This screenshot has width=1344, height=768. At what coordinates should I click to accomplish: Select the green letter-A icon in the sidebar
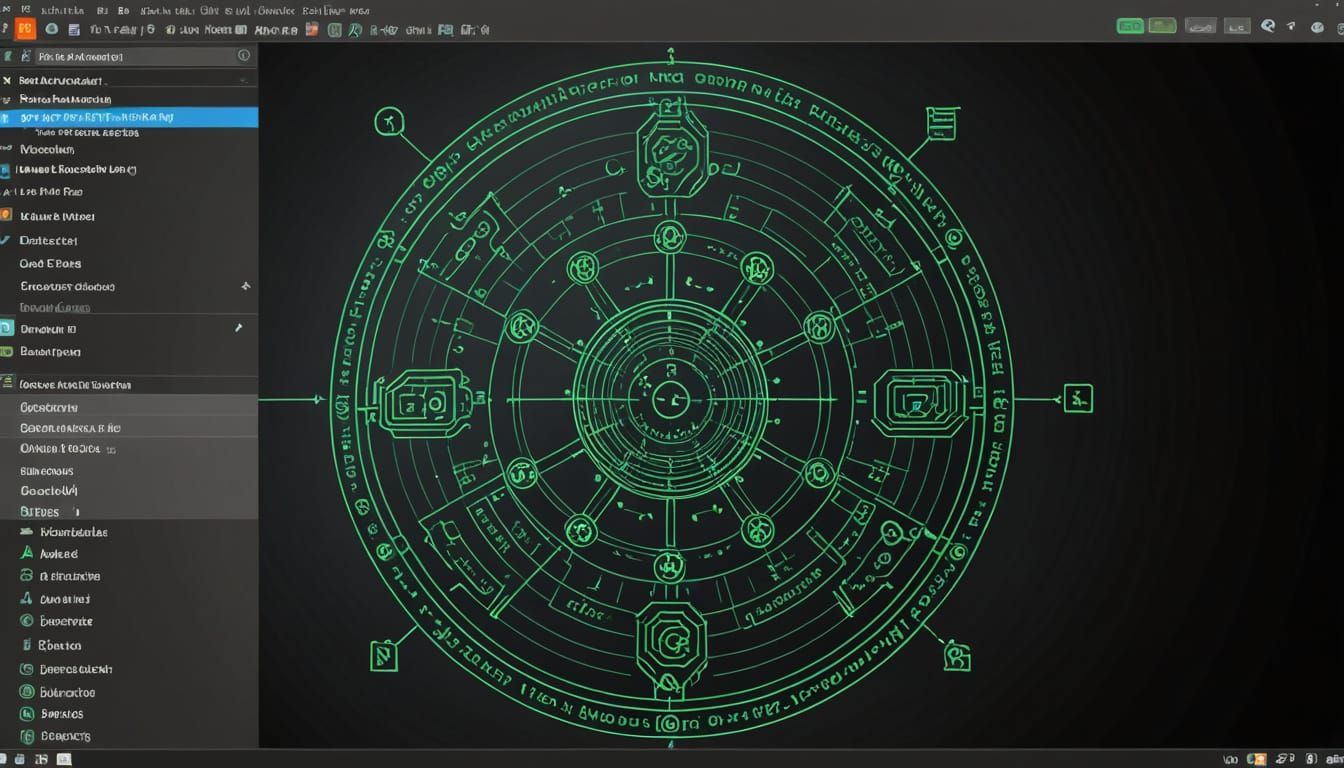[x=24, y=553]
